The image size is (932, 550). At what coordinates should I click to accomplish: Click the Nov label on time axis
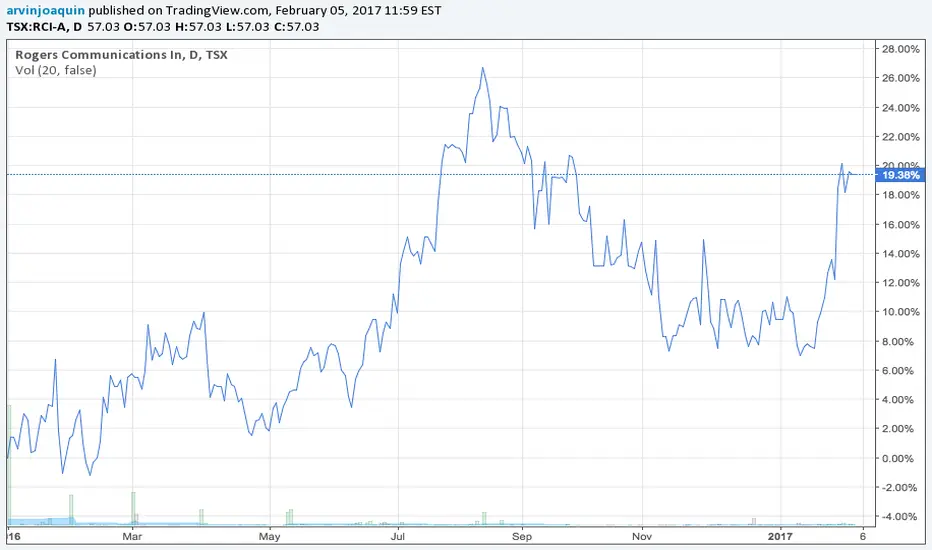(642, 537)
